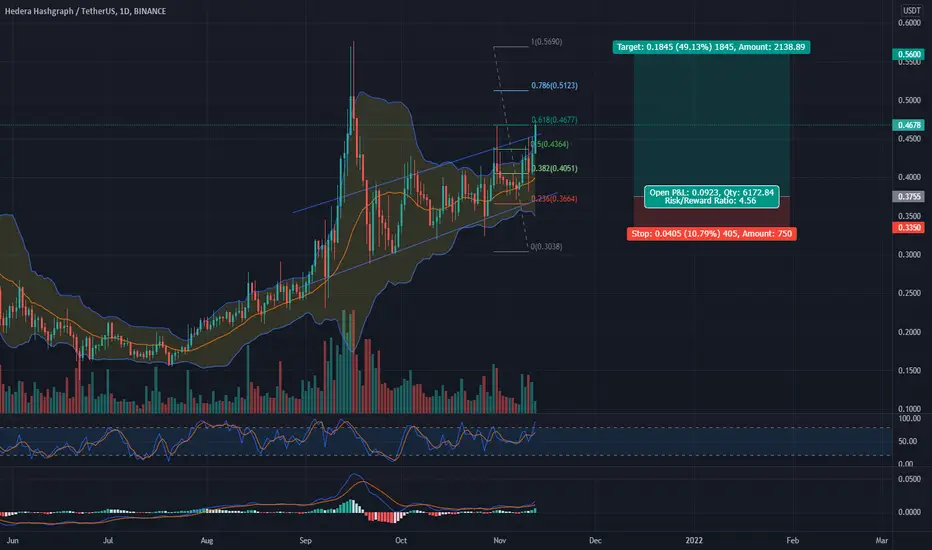932x550 pixels.
Task: Click the 0.0500 MACD scale label
Action: (x=909, y=479)
